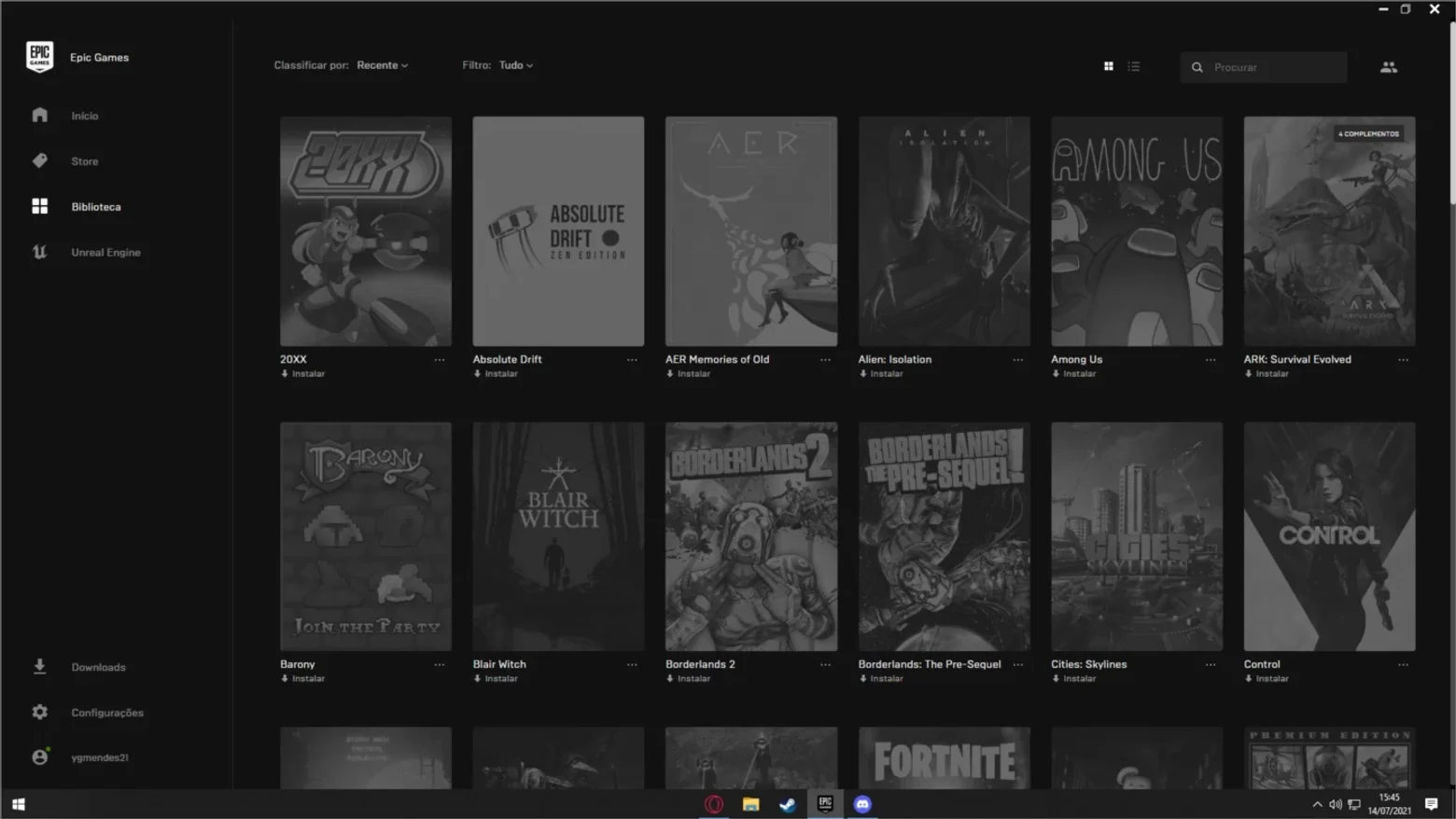Go to Início in the sidebar

tap(85, 116)
